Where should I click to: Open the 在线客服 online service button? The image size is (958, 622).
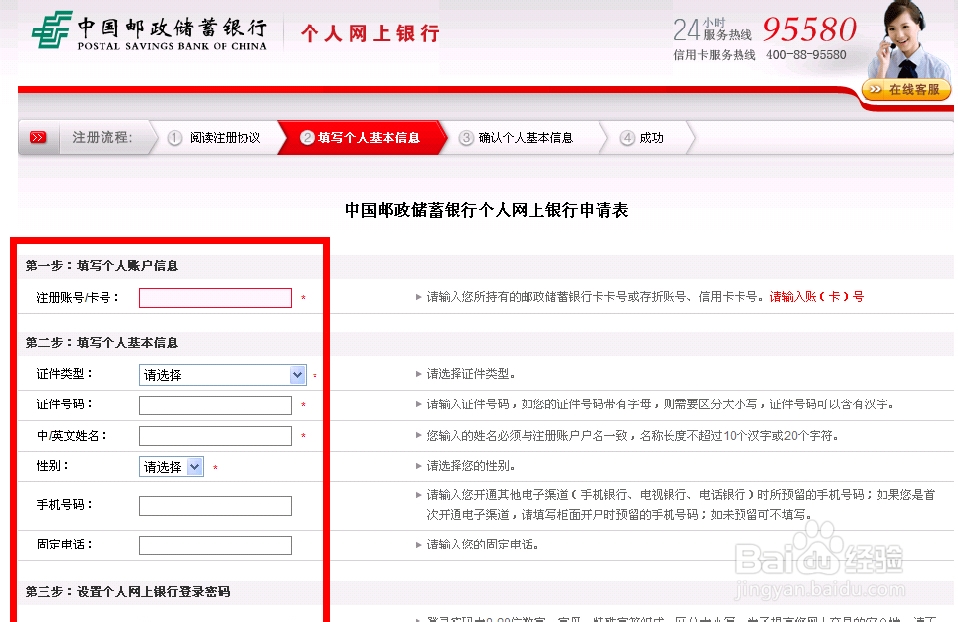click(x=907, y=90)
